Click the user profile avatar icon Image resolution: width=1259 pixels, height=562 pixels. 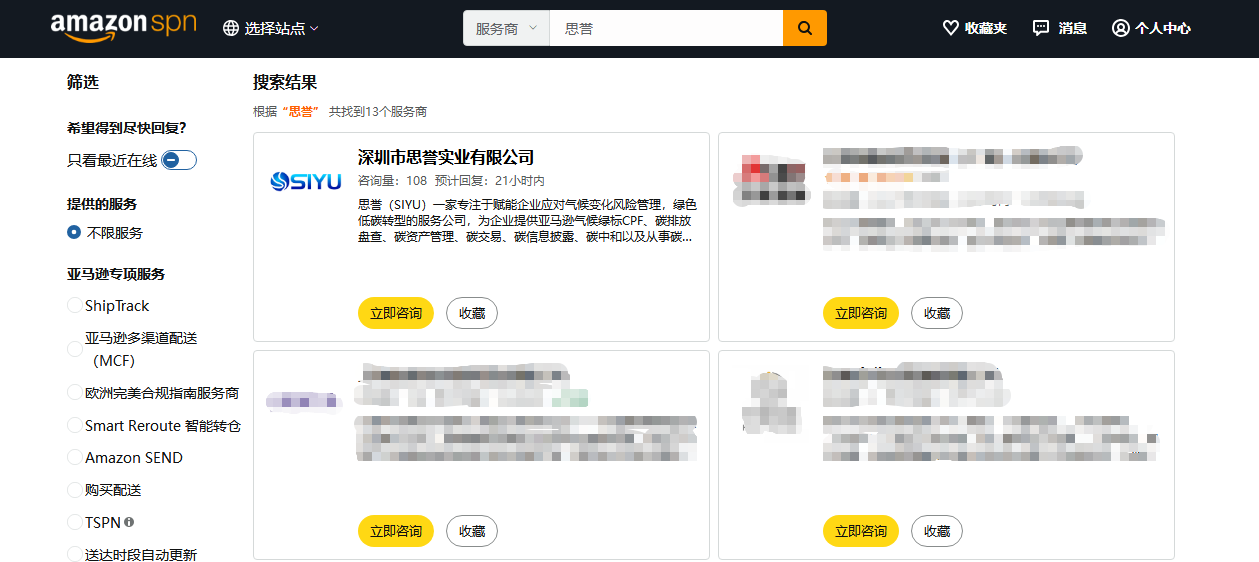click(x=1121, y=28)
